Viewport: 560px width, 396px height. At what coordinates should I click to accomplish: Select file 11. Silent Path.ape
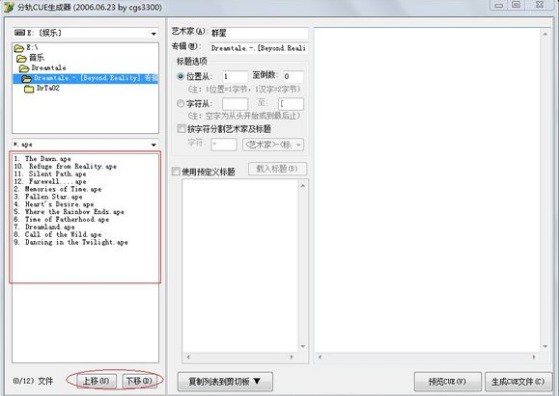tap(50, 174)
